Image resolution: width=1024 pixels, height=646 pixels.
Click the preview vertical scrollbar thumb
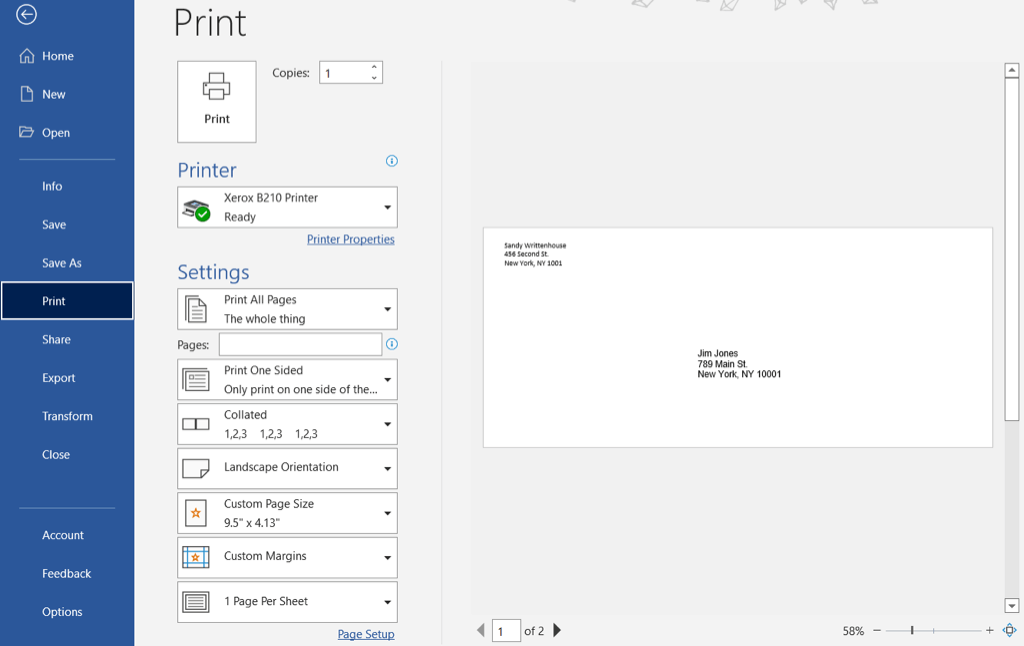[x=1012, y=250]
